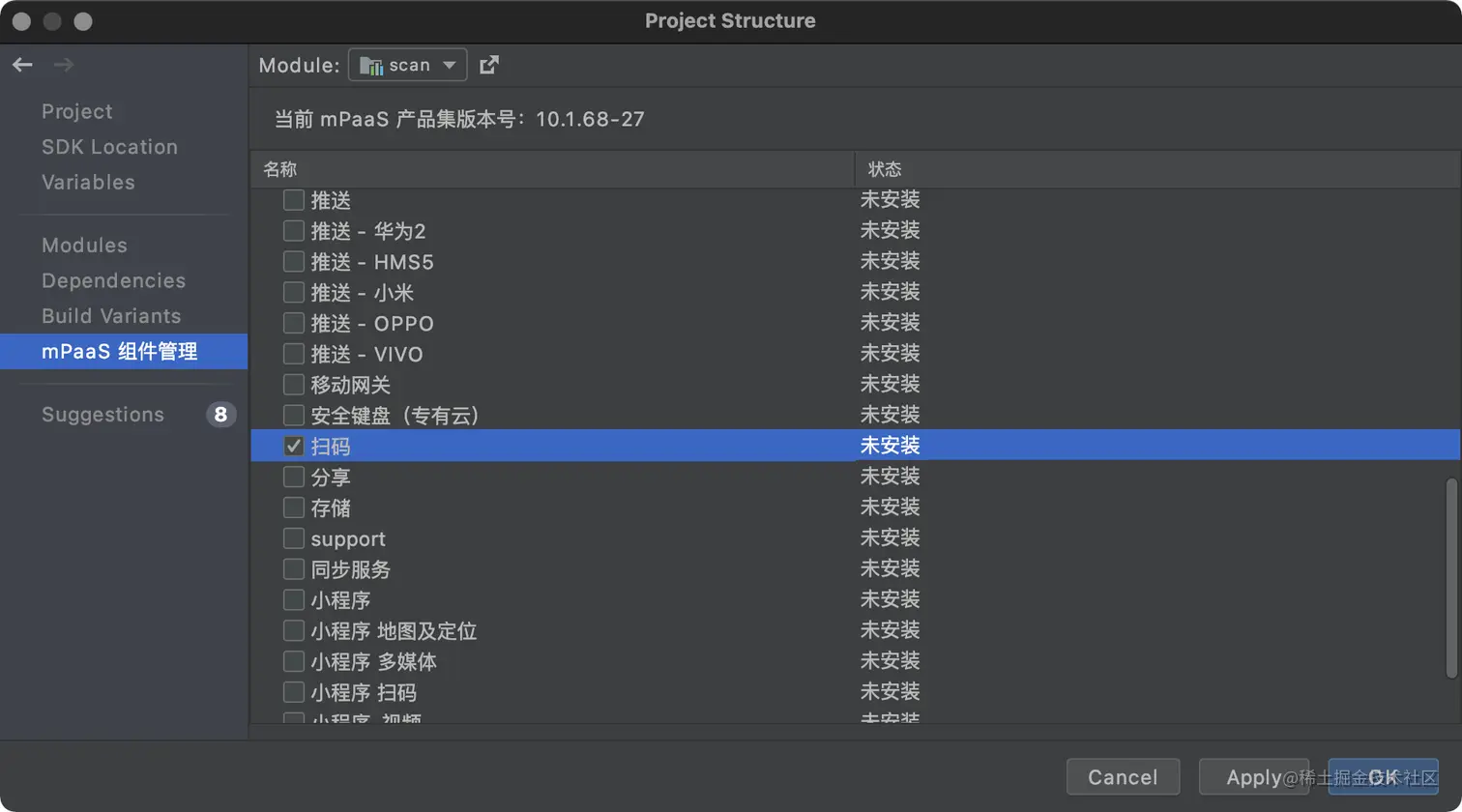Tick the 推送 - HMS5 checkbox
Screen dimensions: 1462x812
(x=294, y=262)
